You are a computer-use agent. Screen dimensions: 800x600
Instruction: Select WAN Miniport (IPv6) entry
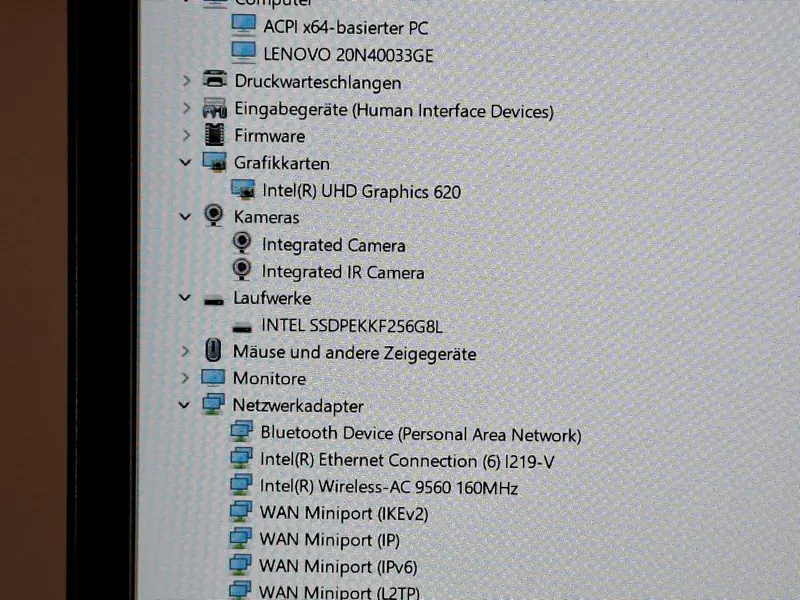(x=338, y=567)
